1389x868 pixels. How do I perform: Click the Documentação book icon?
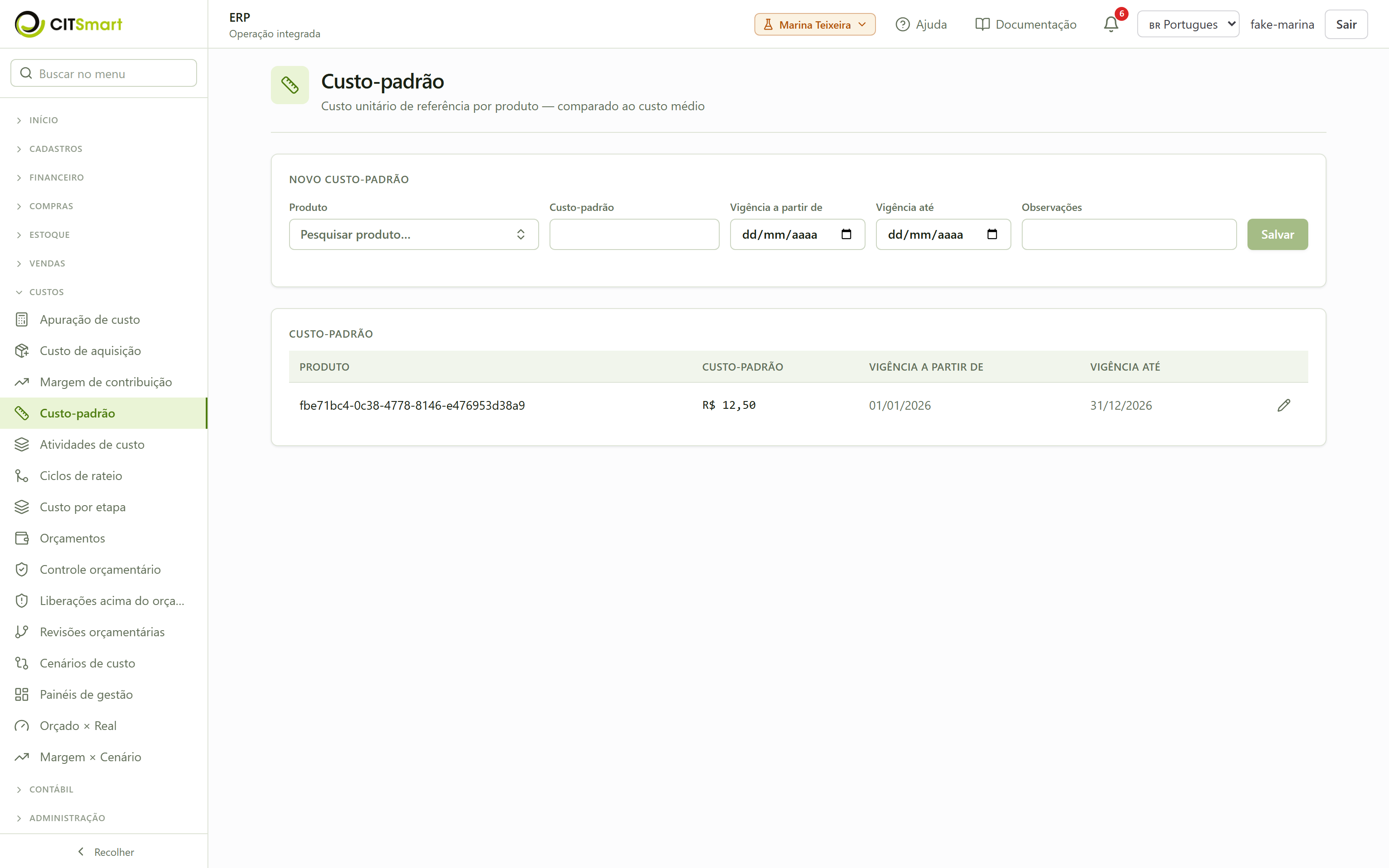tap(982, 24)
